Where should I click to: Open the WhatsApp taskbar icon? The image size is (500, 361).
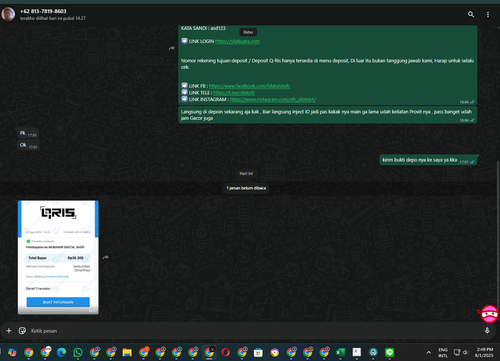click(x=78, y=352)
